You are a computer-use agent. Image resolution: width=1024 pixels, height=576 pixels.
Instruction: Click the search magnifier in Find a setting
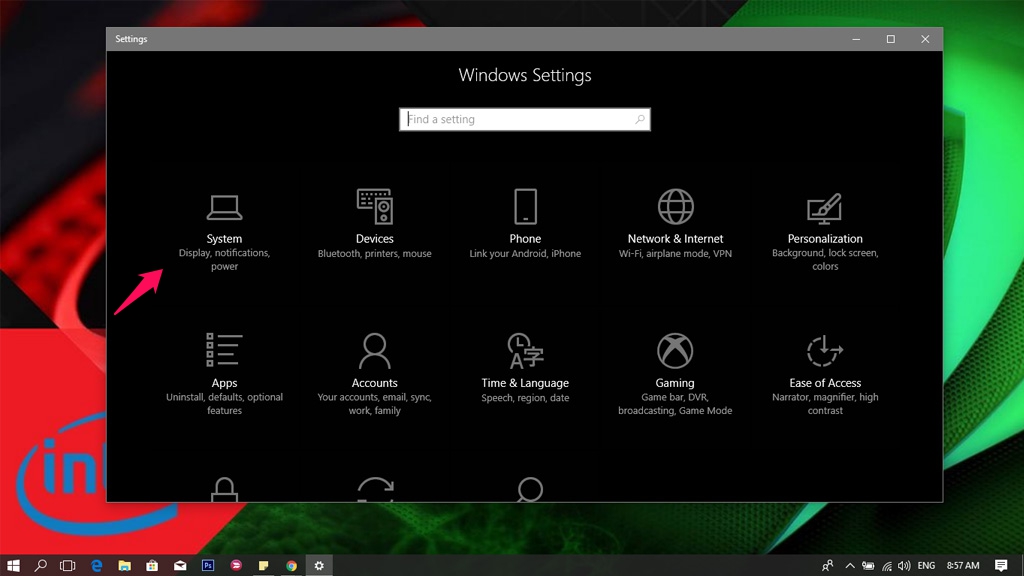[640, 119]
